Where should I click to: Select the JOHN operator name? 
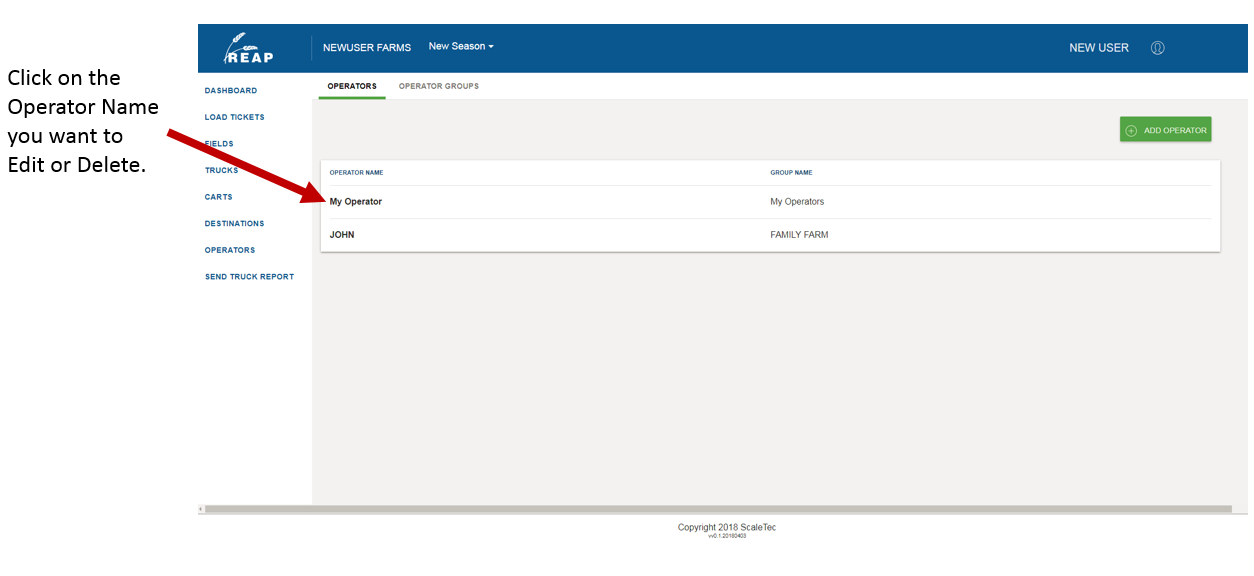click(342, 235)
